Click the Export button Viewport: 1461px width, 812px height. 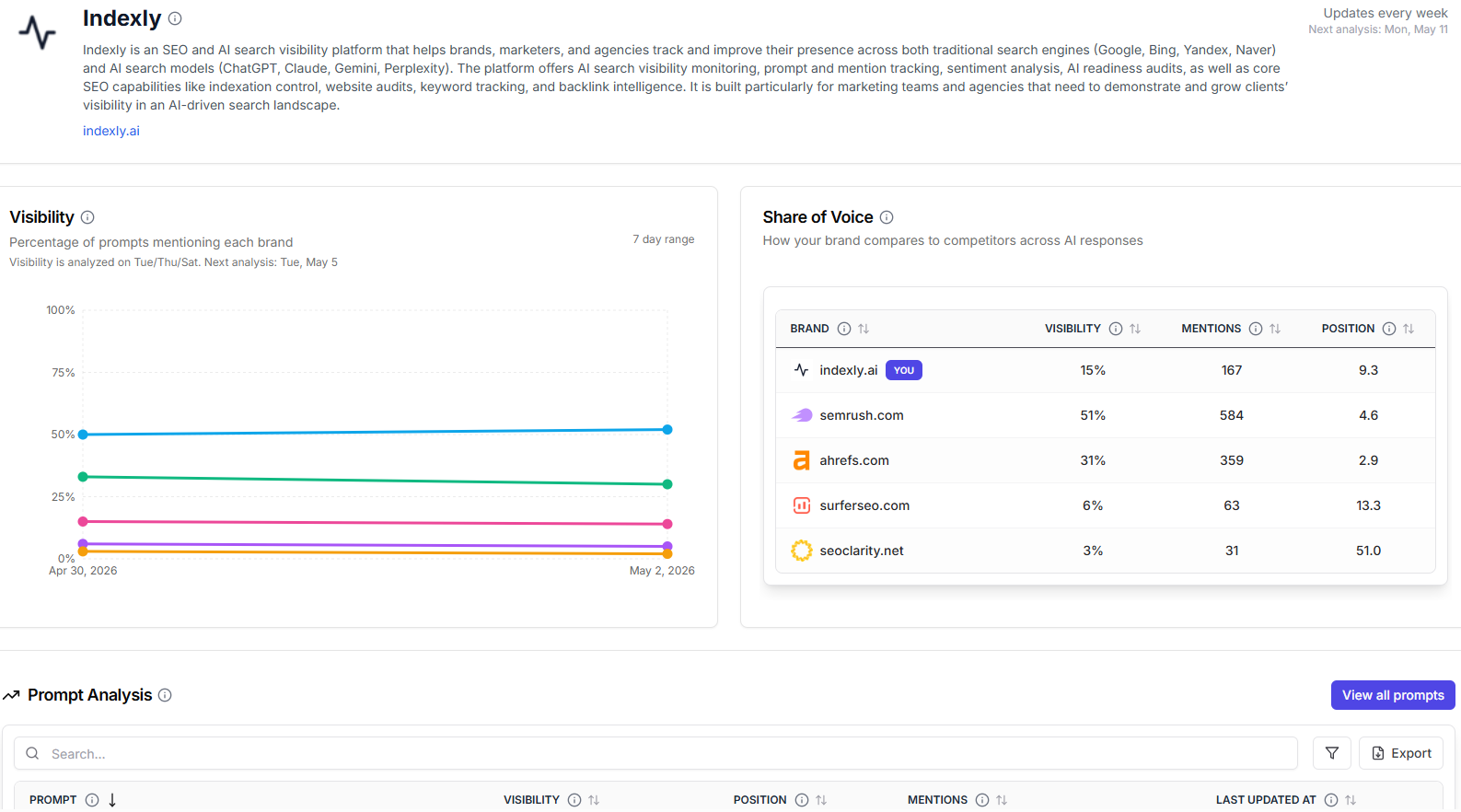[1401, 753]
